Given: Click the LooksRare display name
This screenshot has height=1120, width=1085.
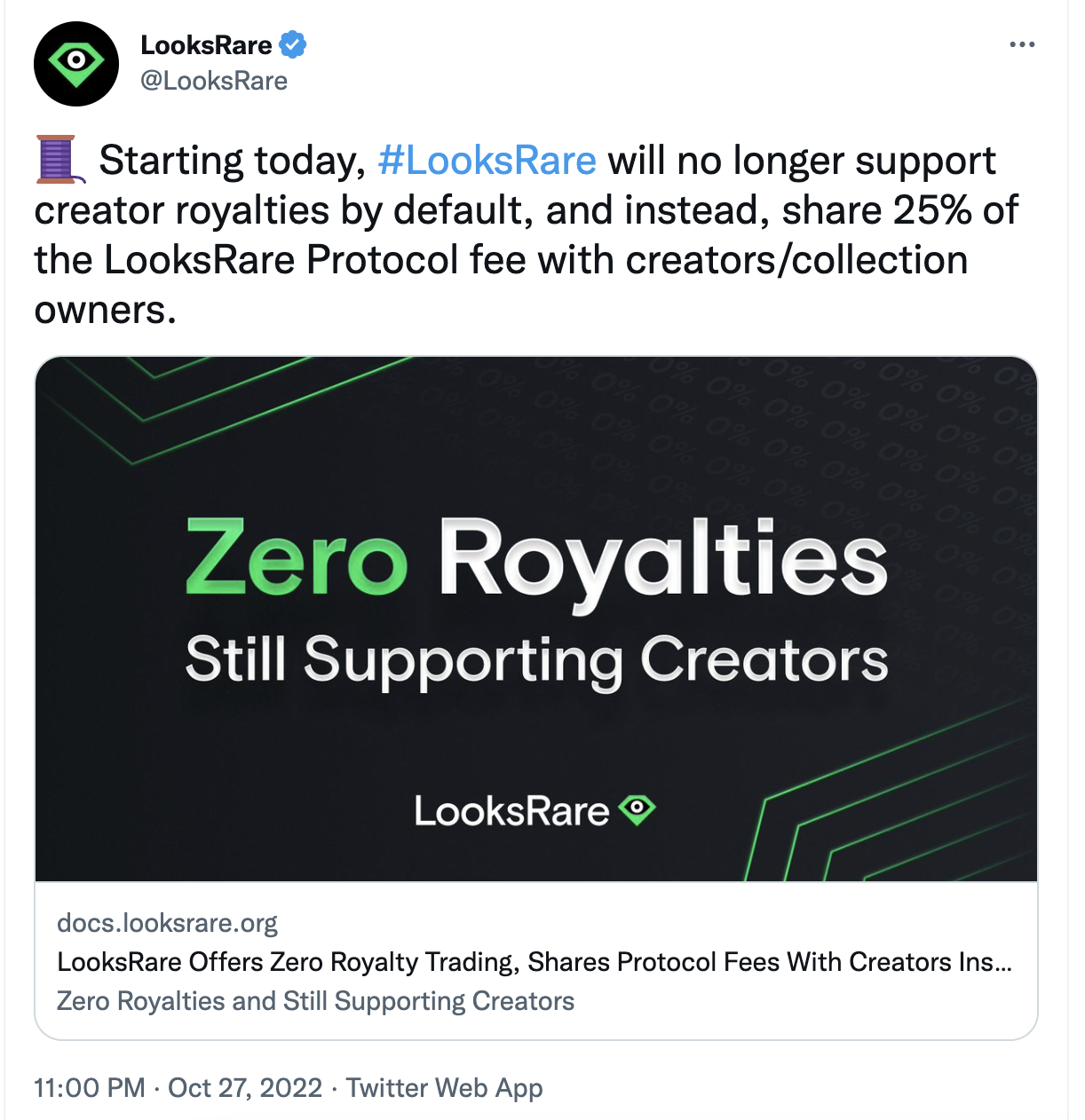Looking at the screenshot, I should coord(206,44).
